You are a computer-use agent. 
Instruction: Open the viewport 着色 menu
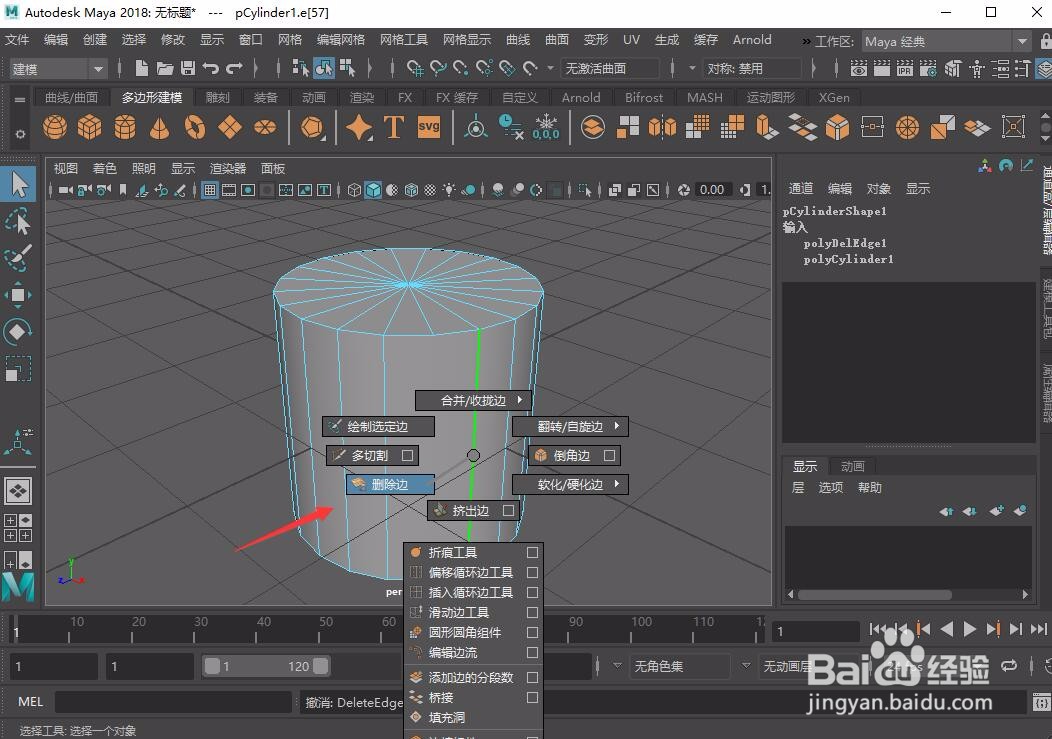(x=105, y=168)
